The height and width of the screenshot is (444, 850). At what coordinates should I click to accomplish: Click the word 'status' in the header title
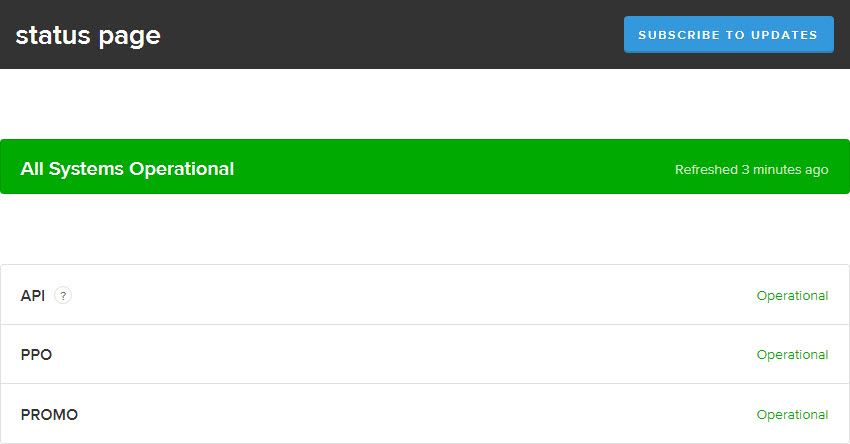click(53, 35)
